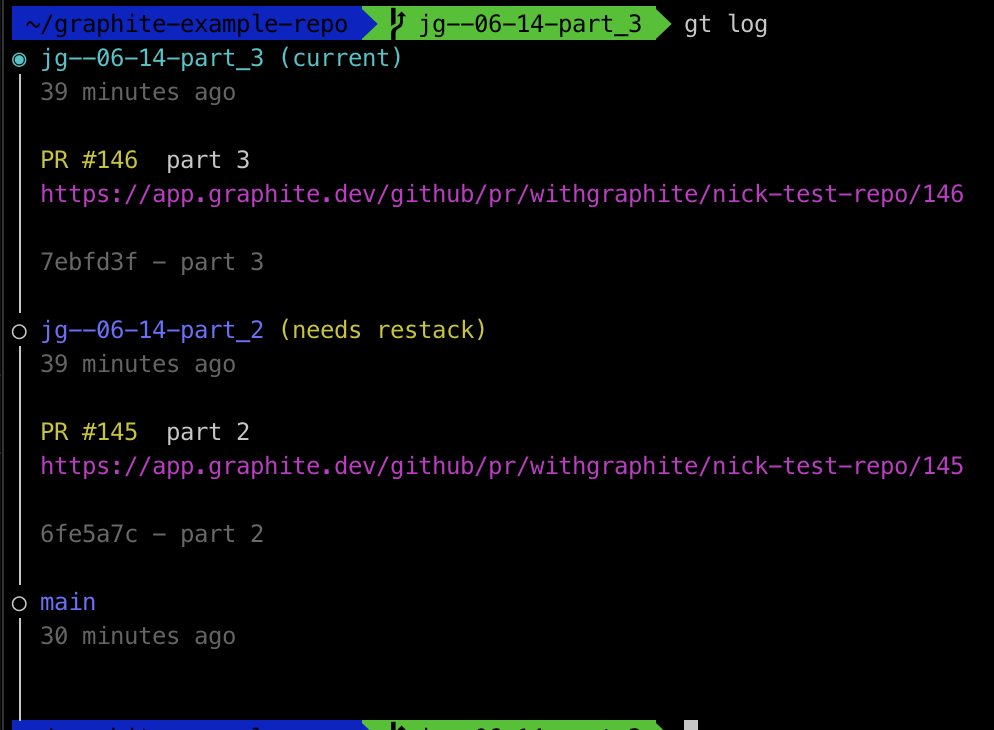Click branch name jg--06-14-part_2
Image resolution: width=994 pixels, height=730 pixels.
click(x=152, y=330)
